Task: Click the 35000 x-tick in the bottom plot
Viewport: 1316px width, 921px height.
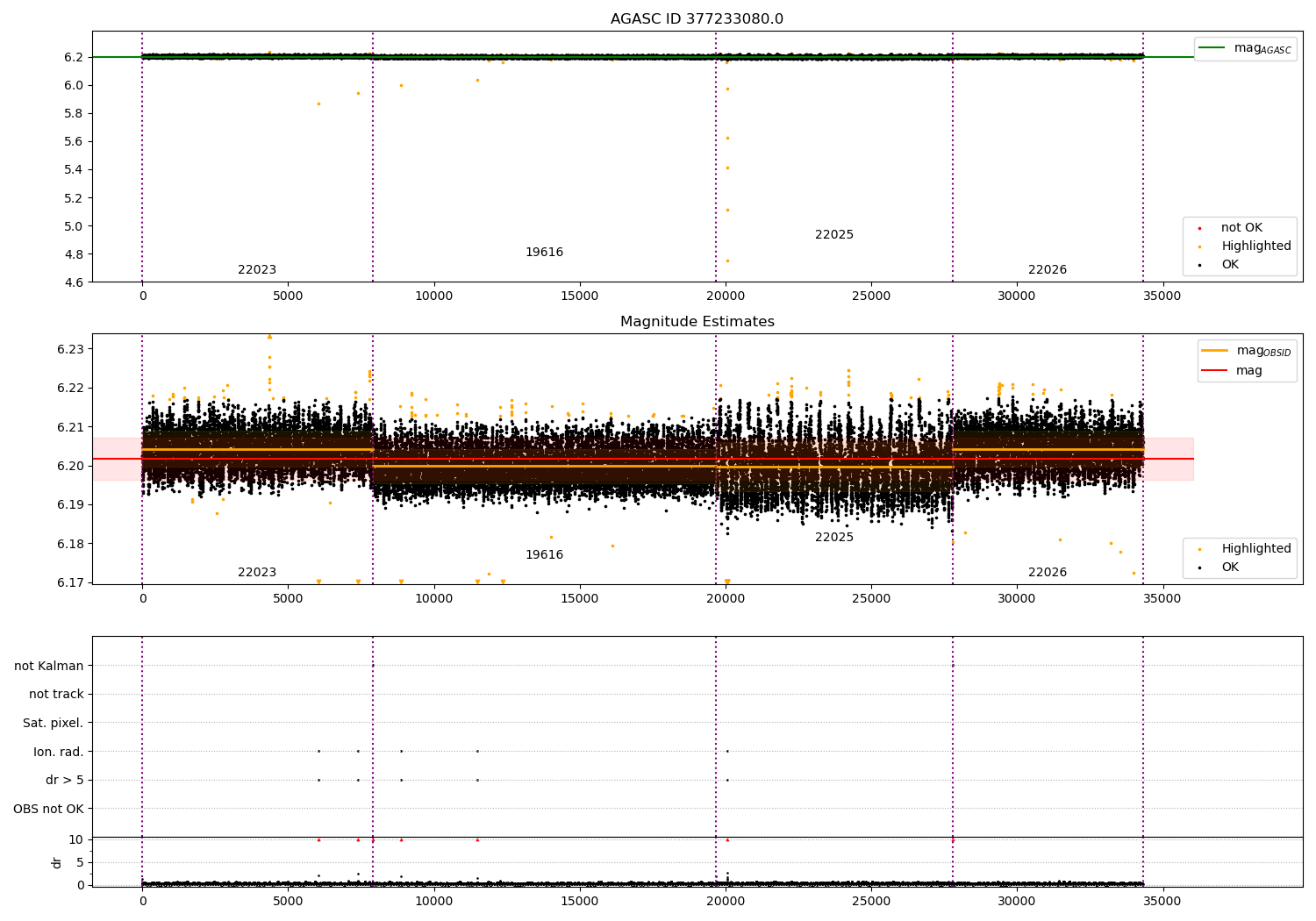Action: [x=1162, y=900]
